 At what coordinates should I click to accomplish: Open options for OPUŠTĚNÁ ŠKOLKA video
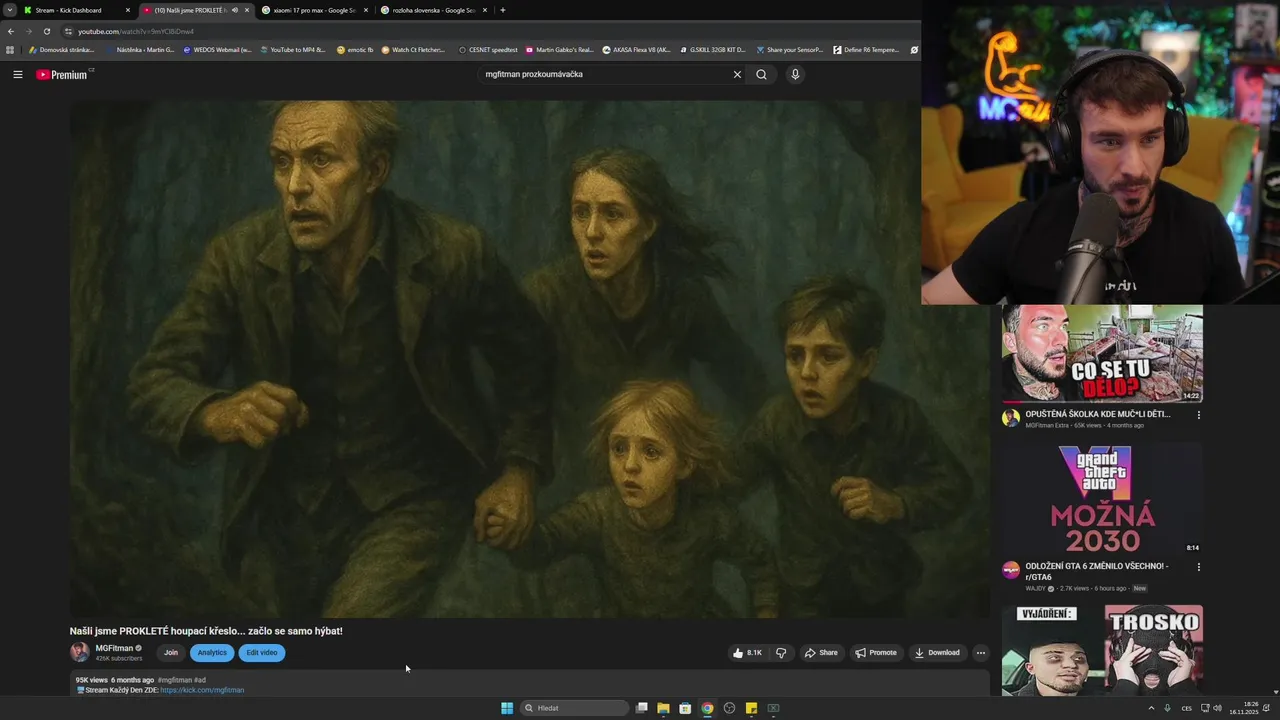tap(1198, 415)
